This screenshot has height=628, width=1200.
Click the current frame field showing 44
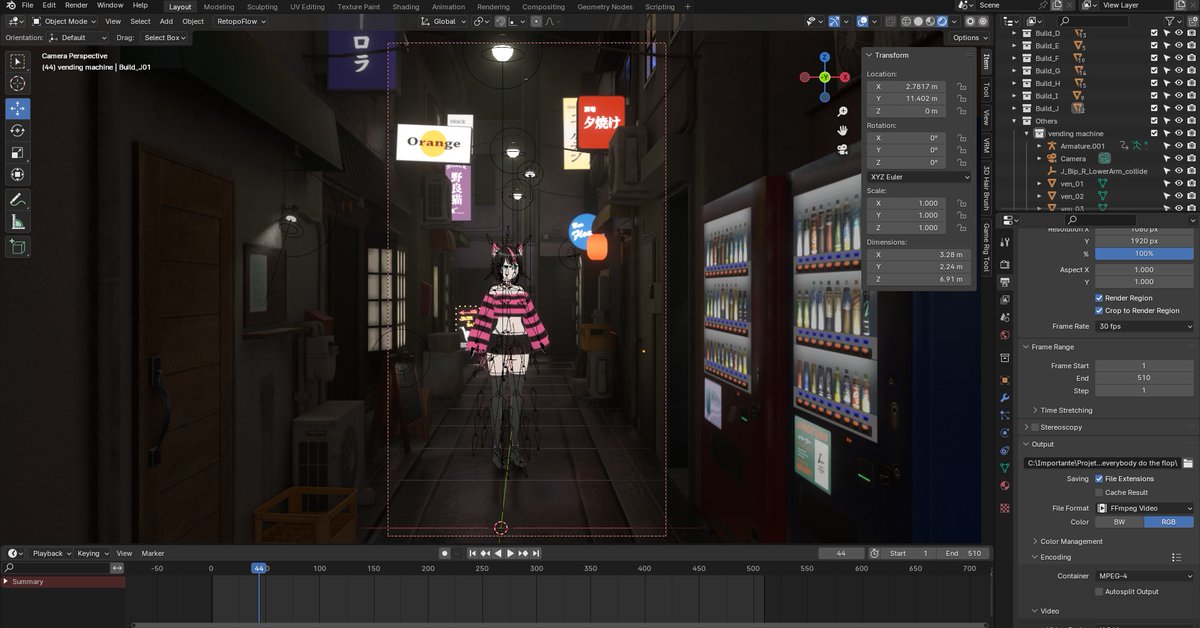840,553
